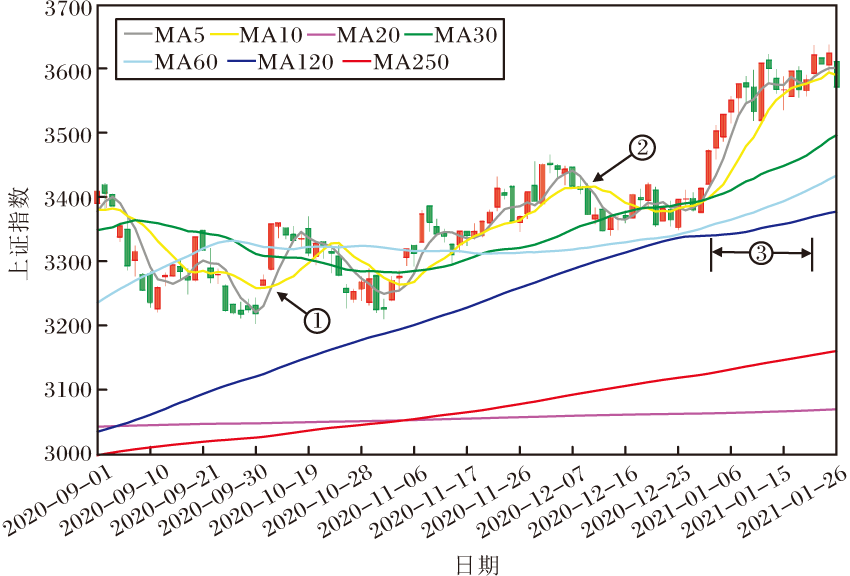Click the red MA250 legend entry

pos(410,63)
